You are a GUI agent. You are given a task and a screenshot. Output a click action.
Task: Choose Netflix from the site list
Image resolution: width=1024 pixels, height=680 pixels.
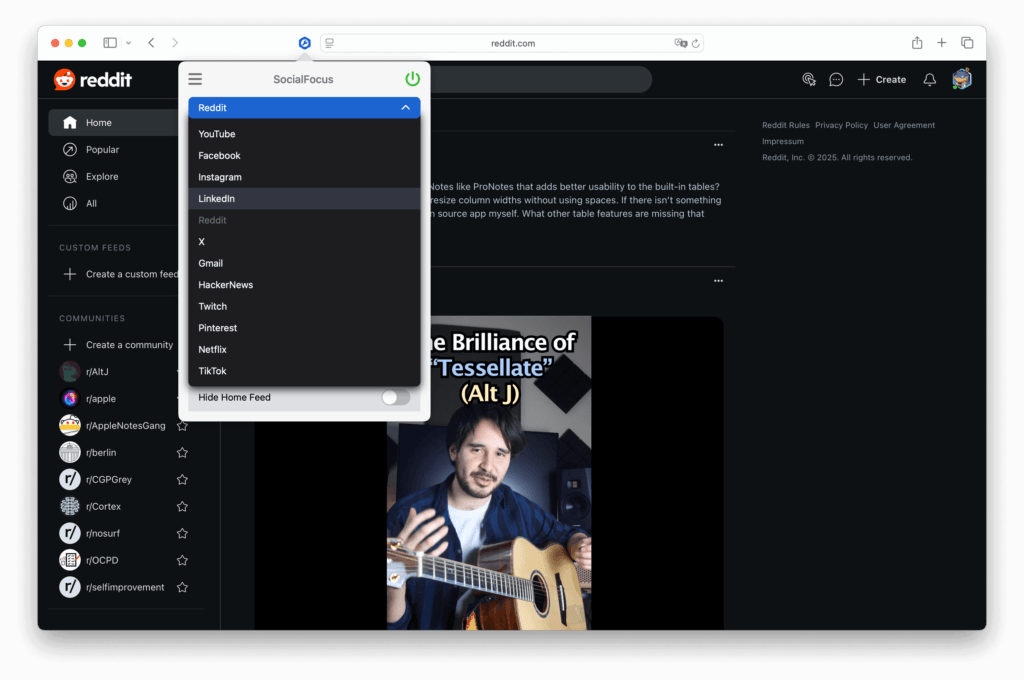(304, 349)
